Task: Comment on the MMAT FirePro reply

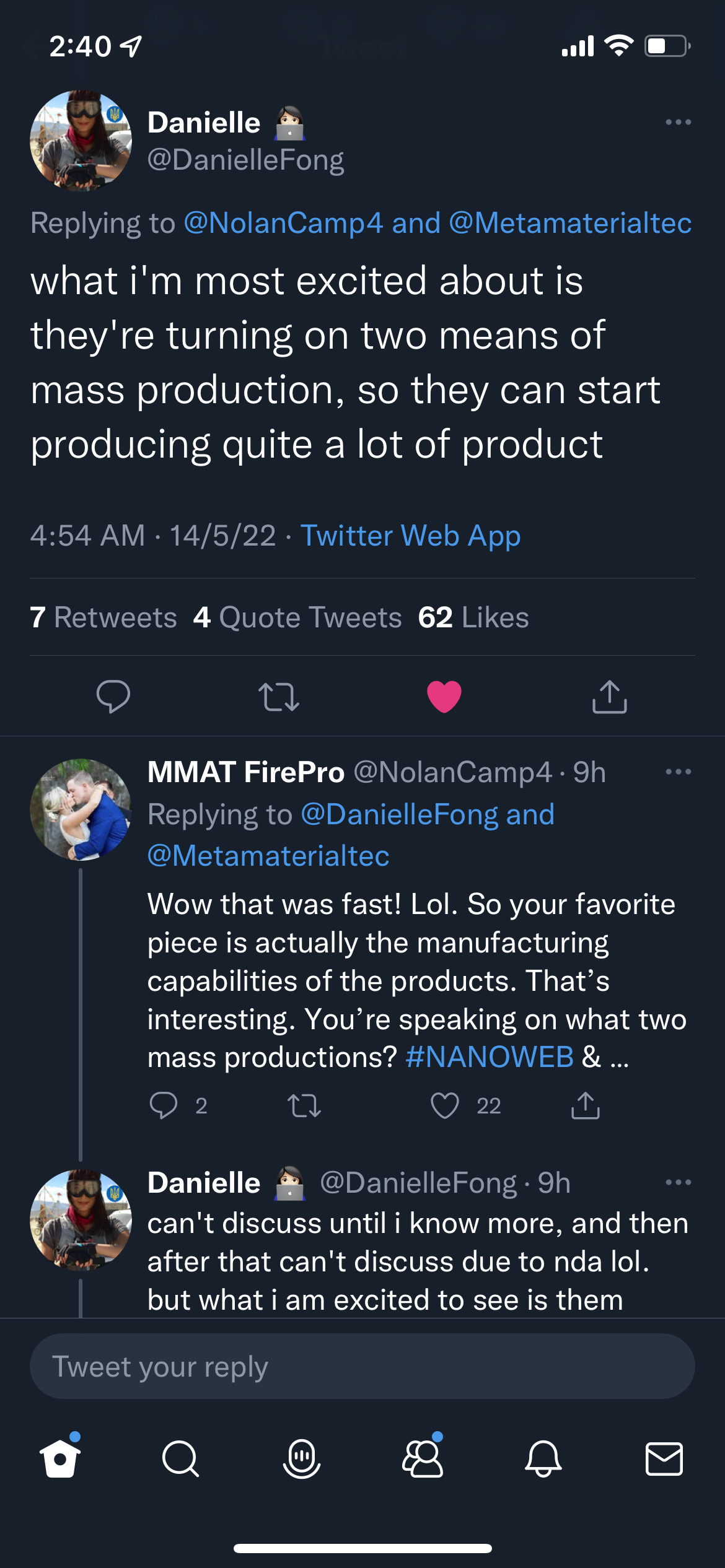Action: click(x=164, y=1105)
